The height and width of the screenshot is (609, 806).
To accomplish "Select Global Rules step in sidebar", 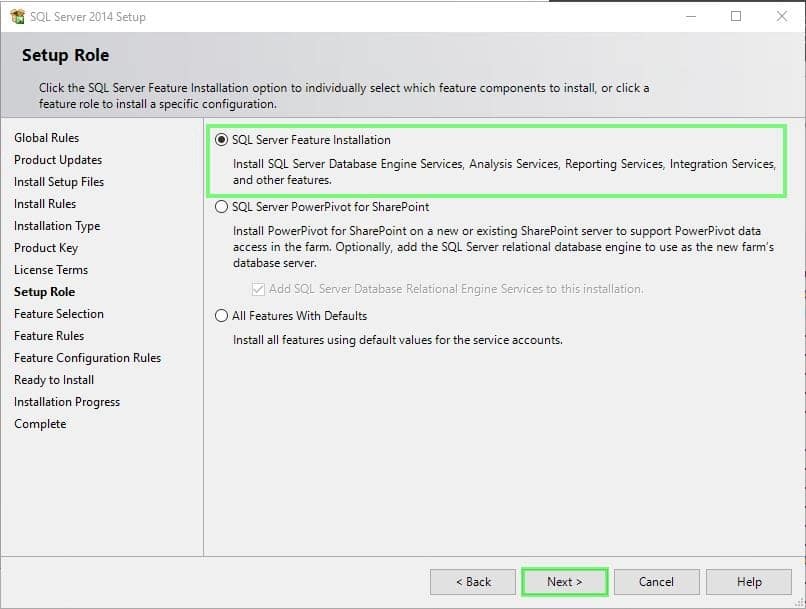I will (x=47, y=138).
